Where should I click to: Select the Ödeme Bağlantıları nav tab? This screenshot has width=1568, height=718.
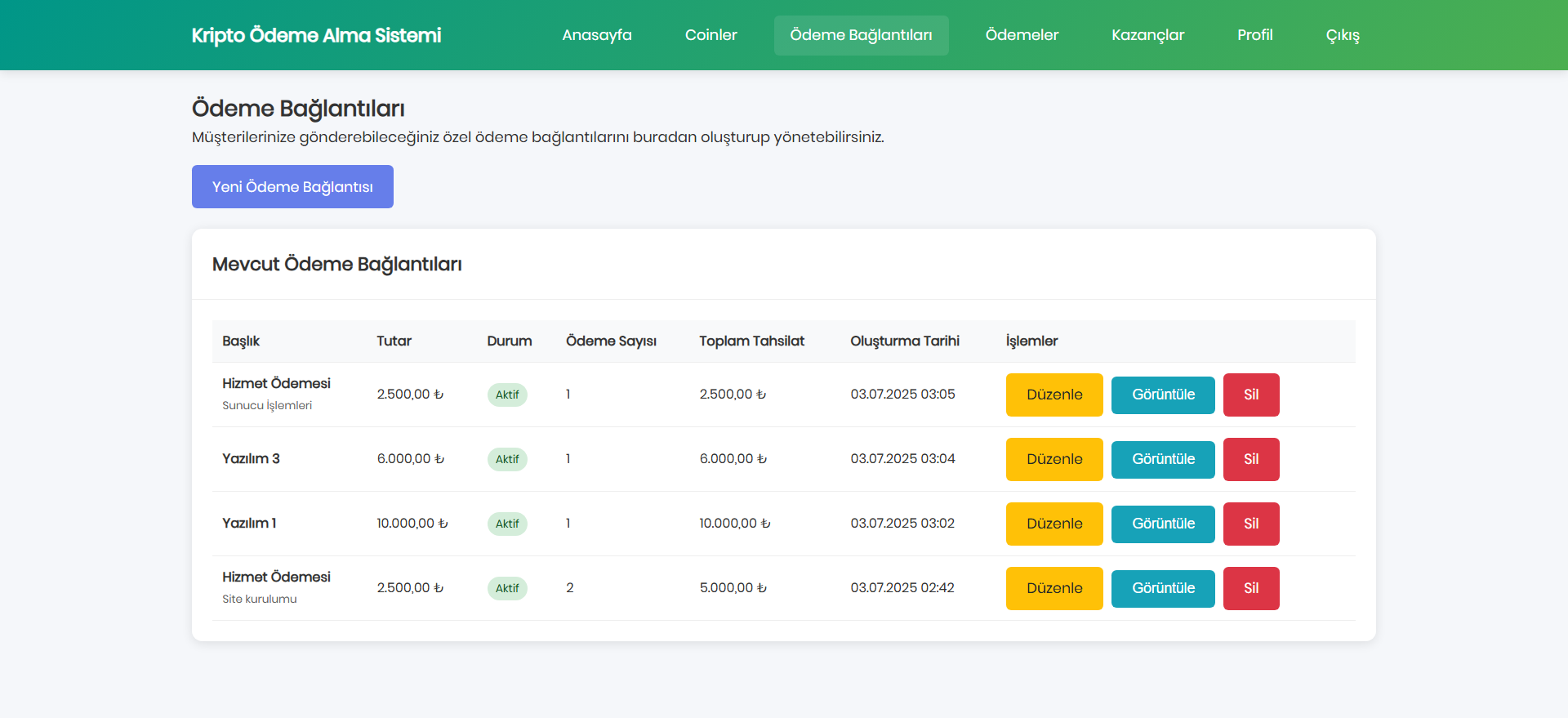pyautogui.click(x=862, y=35)
